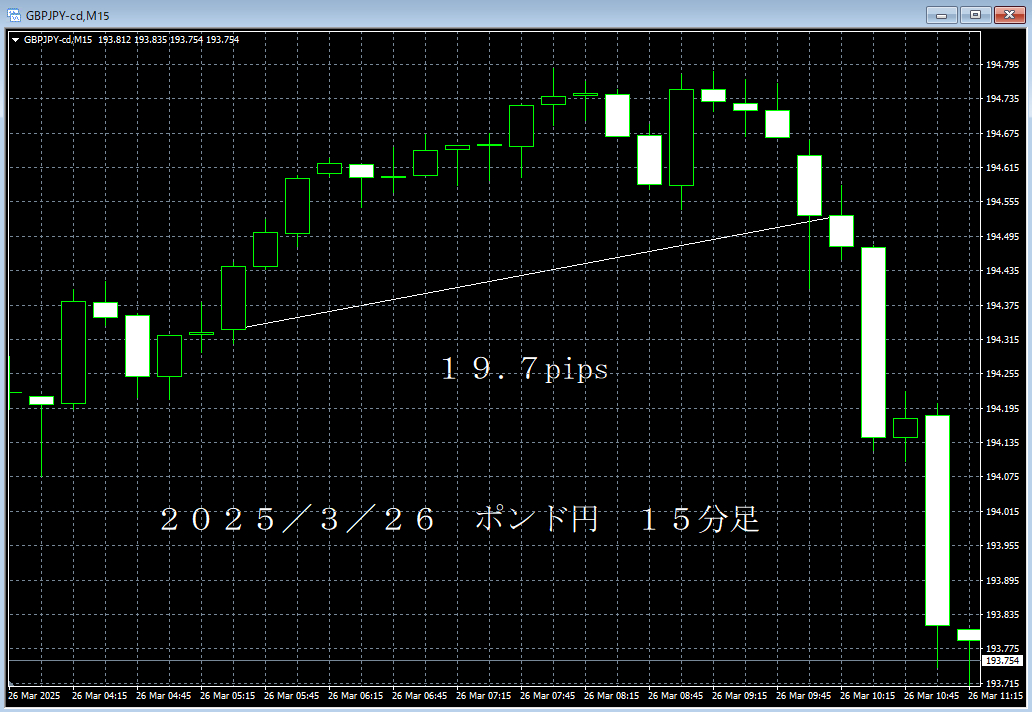
Task: Click the 26 Mar 04:15 time axis label
Action: point(99,696)
